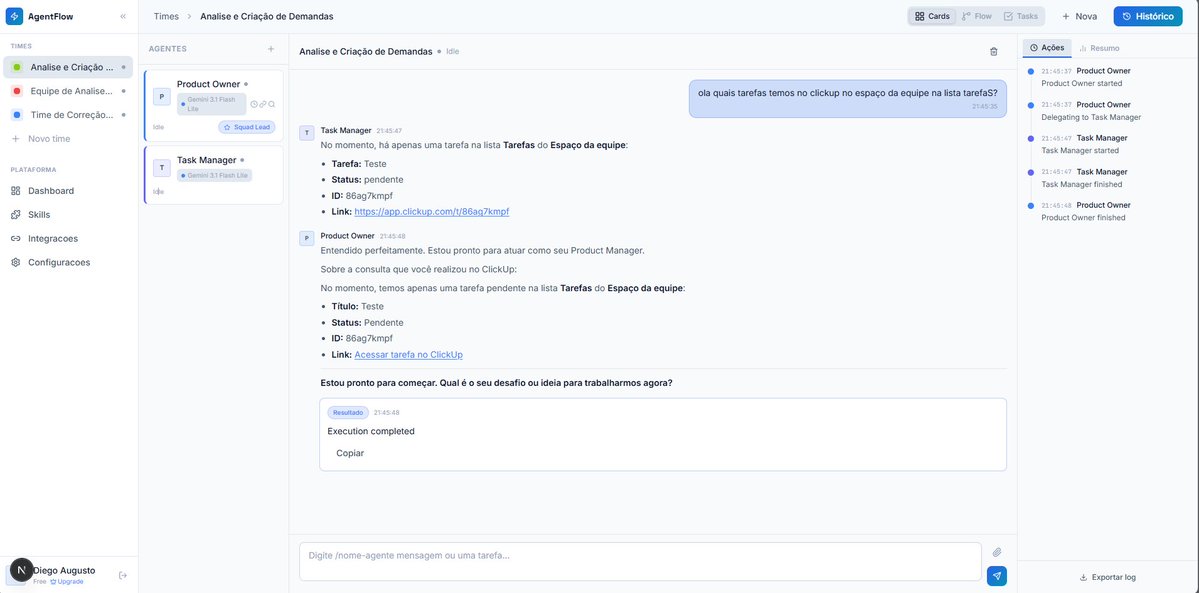
Task: Click the Task Manager finished log entry
Action: pyautogui.click(x=1086, y=178)
